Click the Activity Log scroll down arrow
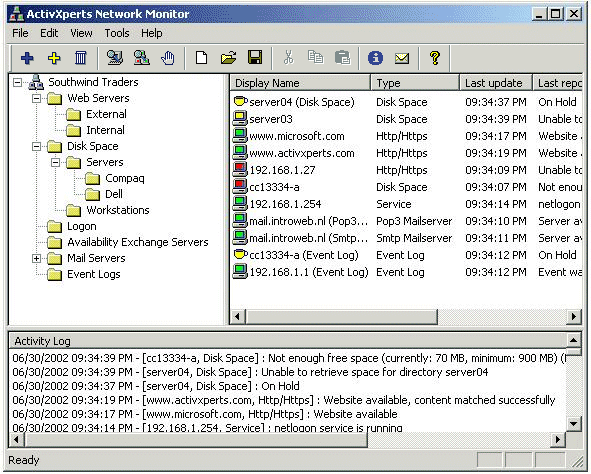The height and width of the screenshot is (474, 591). tap(573, 424)
